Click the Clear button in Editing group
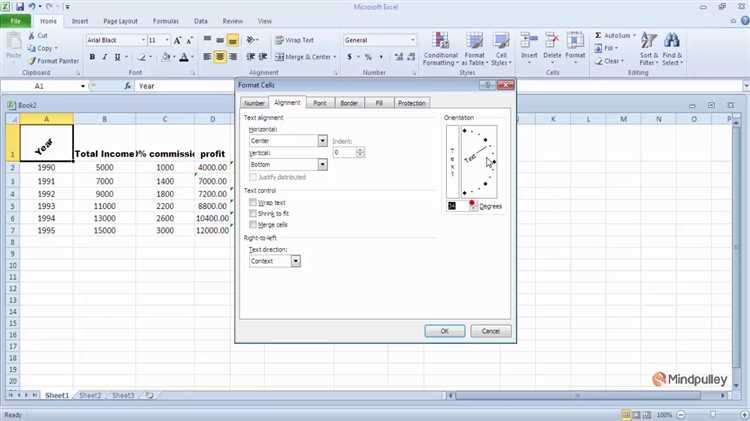750x421 pixels. click(609, 61)
